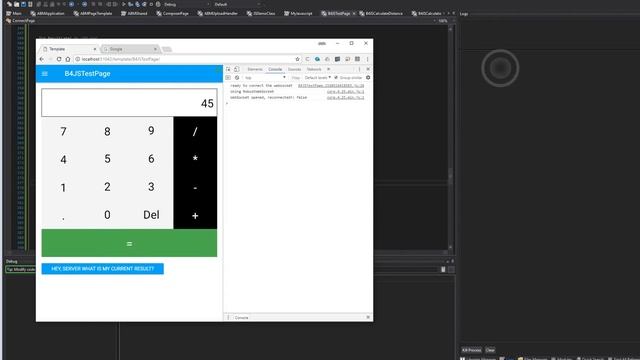Open the source link beside Using RobustWebSocket
The height and width of the screenshot is (360, 640).
point(345,92)
